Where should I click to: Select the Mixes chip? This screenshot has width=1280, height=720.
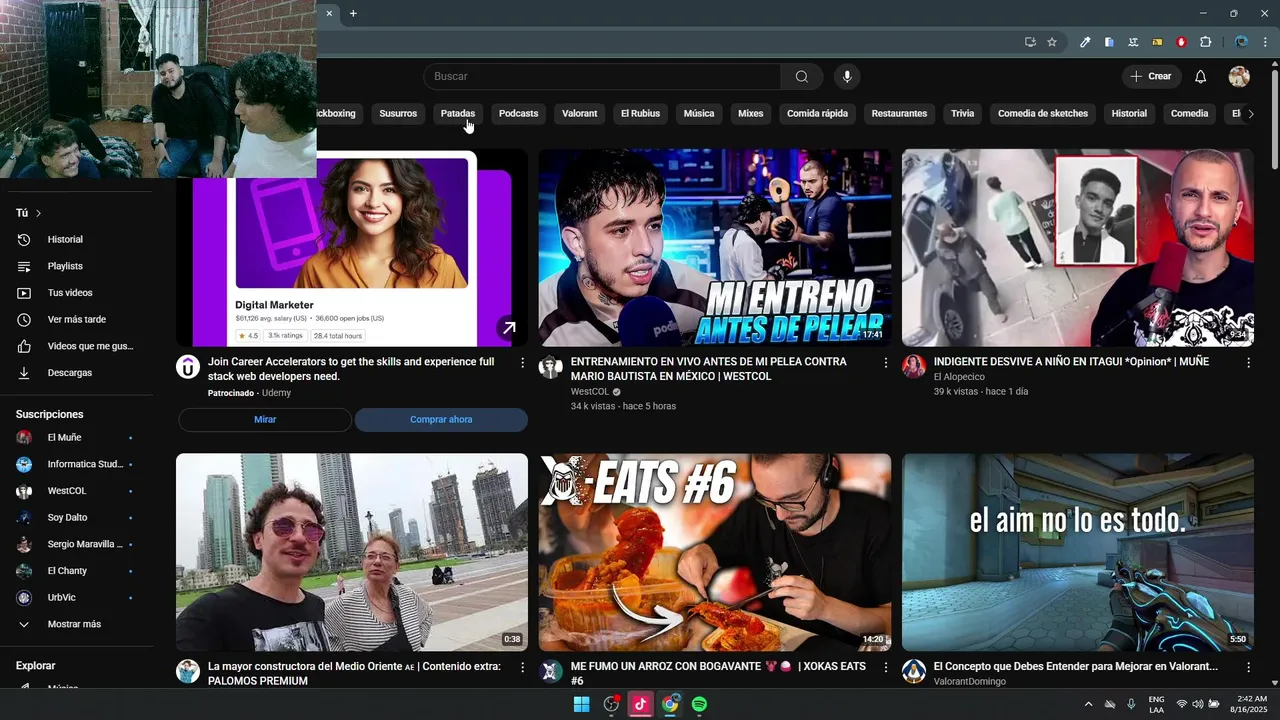750,114
